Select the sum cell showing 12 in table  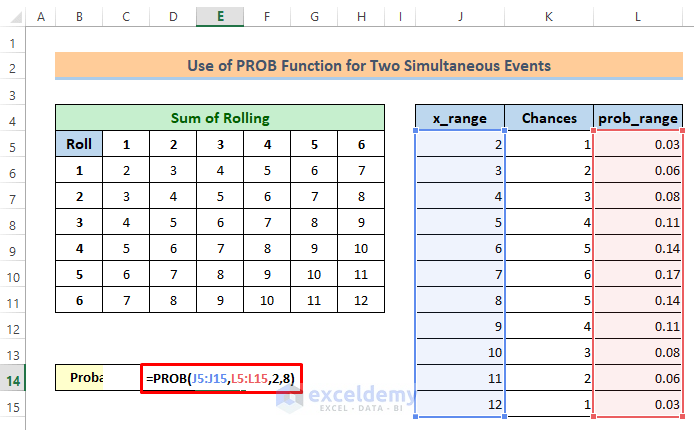tap(361, 300)
